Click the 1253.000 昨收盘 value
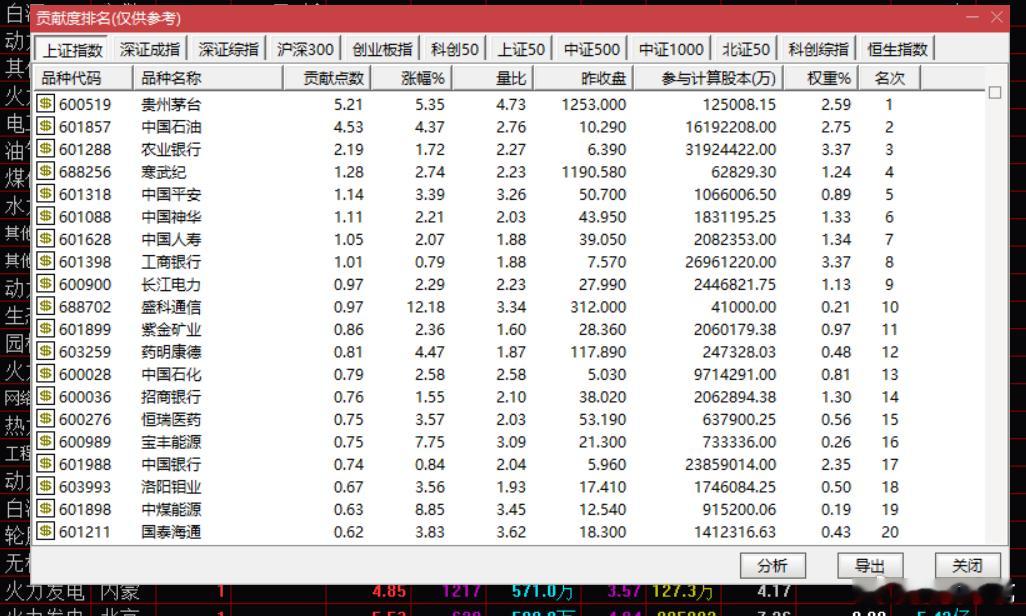Screen dimensions: 1026x616 593,105
